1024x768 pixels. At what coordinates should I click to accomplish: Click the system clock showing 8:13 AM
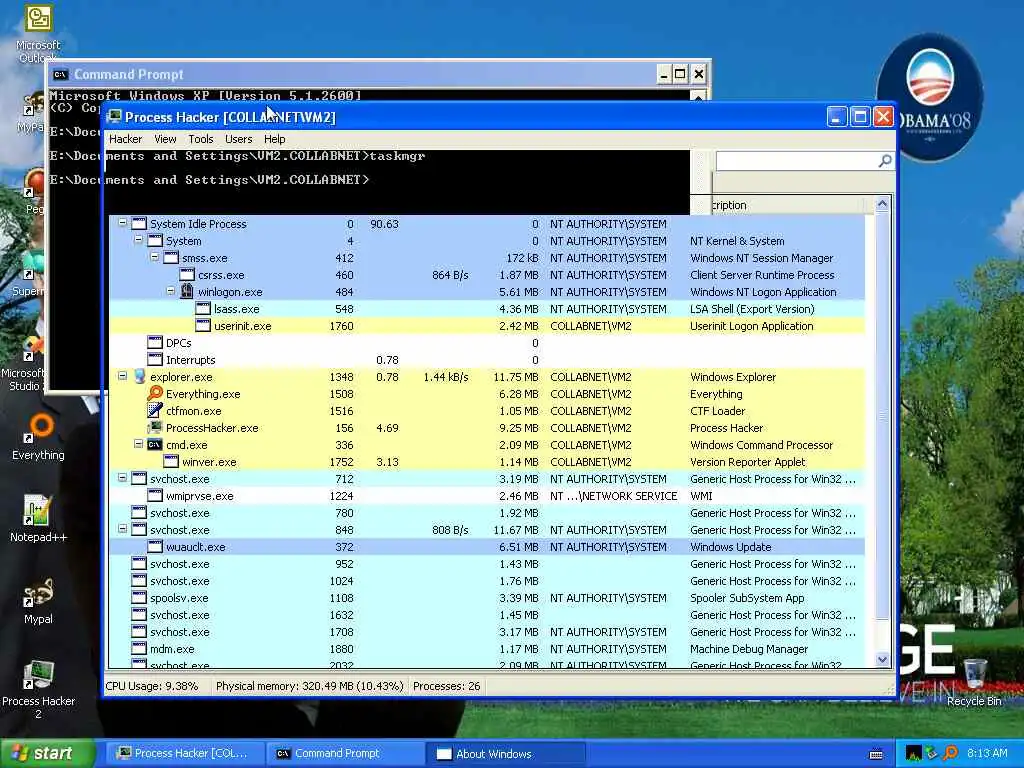(987, 753)
